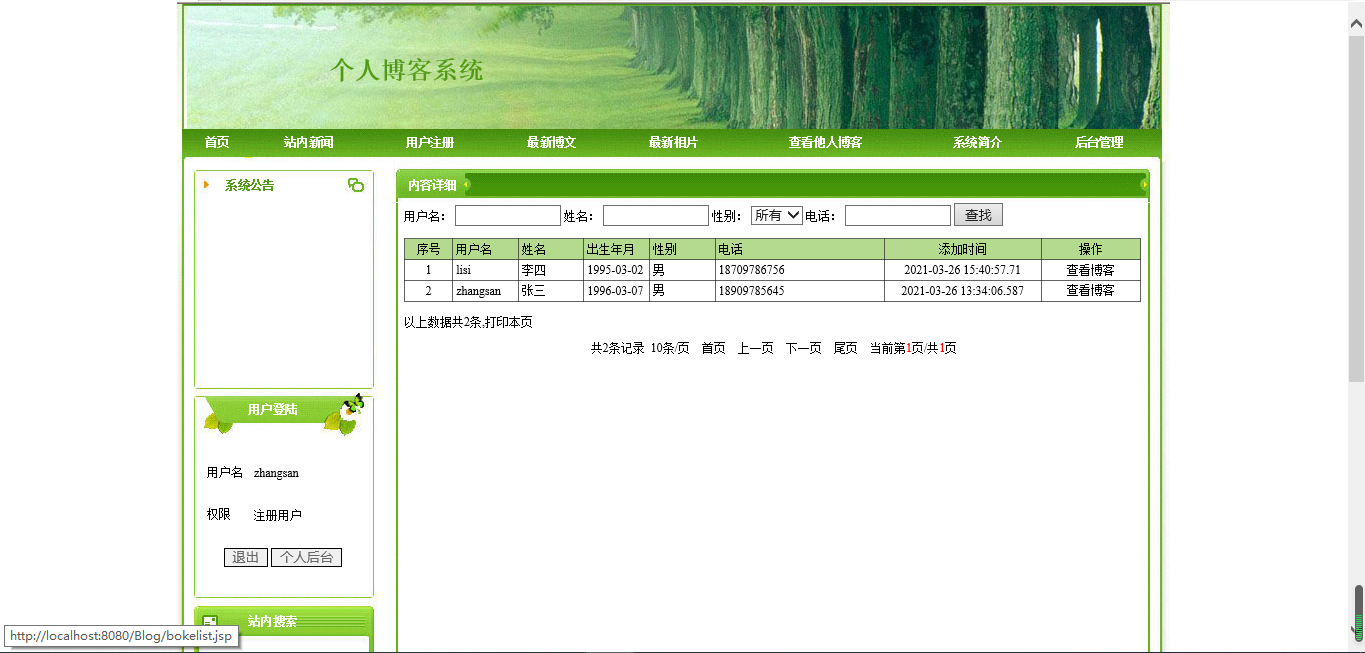The height and width of the screenshot is (653, 1365).
Task: Click the 站内搜索 panel icon
Action: click(210, 622)
